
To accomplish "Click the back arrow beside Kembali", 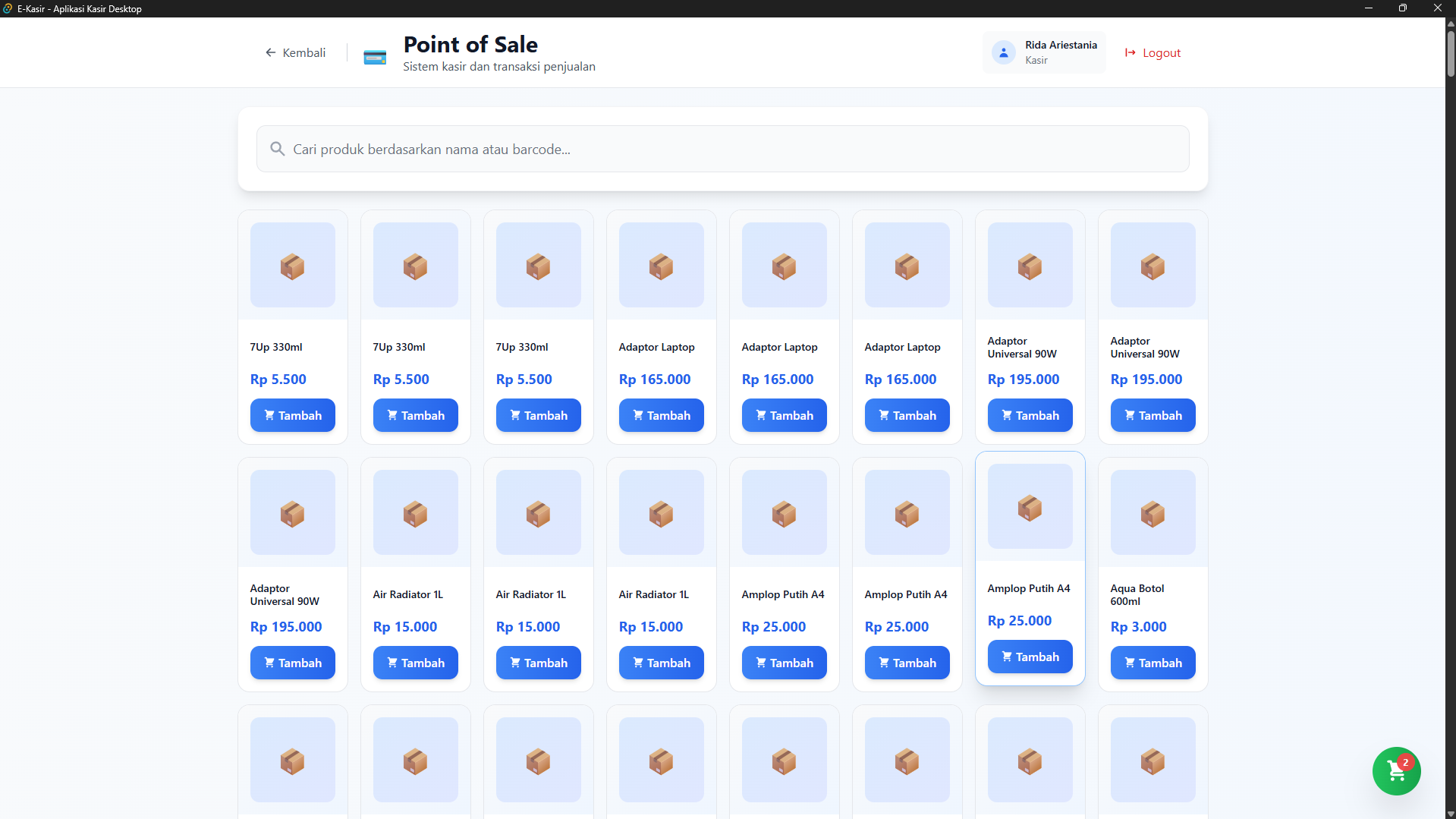I will [271, 52].
